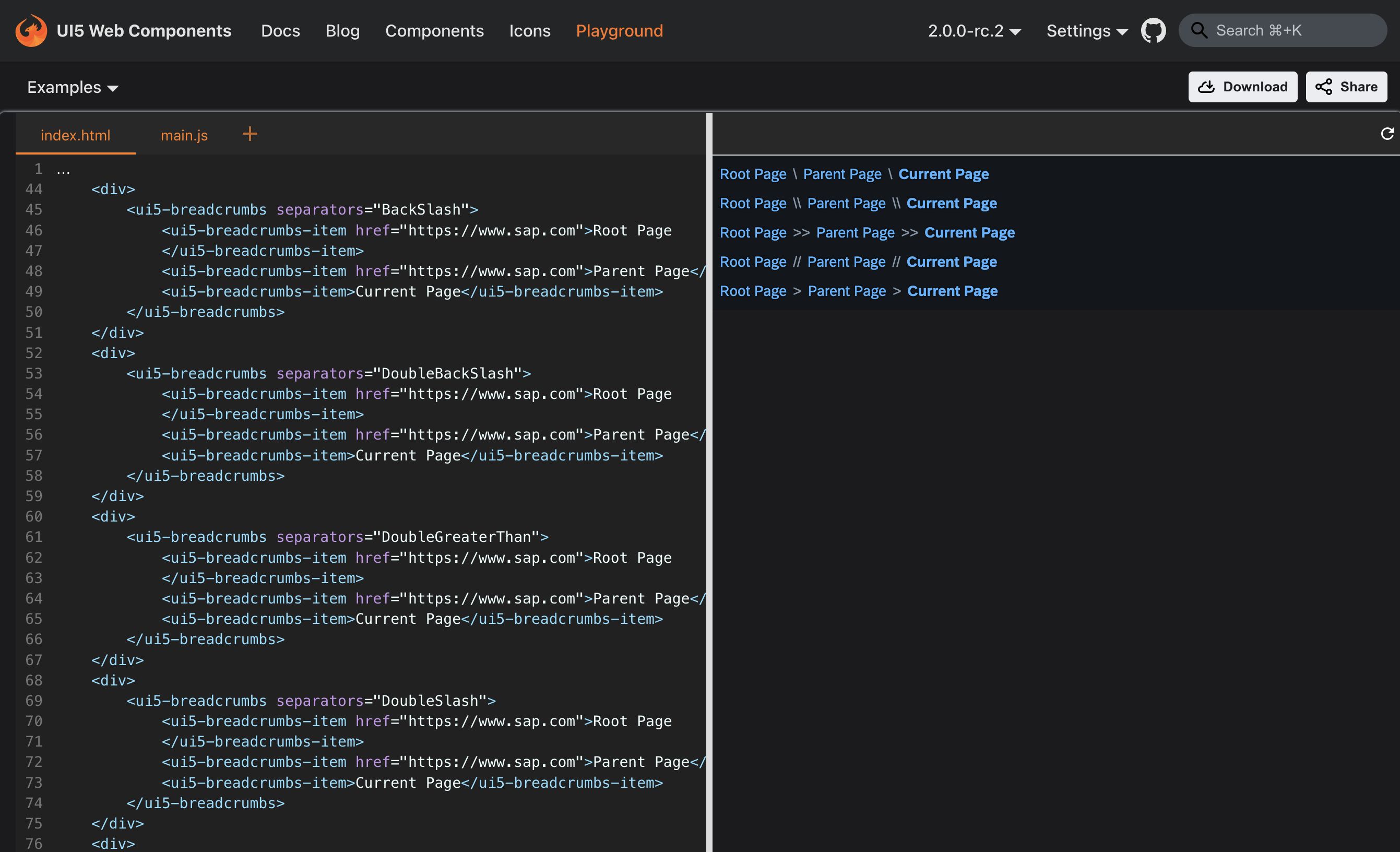Add a new file with the plus icon
1400x852 pixels.
pyautogui.click(x=250, y=134)
